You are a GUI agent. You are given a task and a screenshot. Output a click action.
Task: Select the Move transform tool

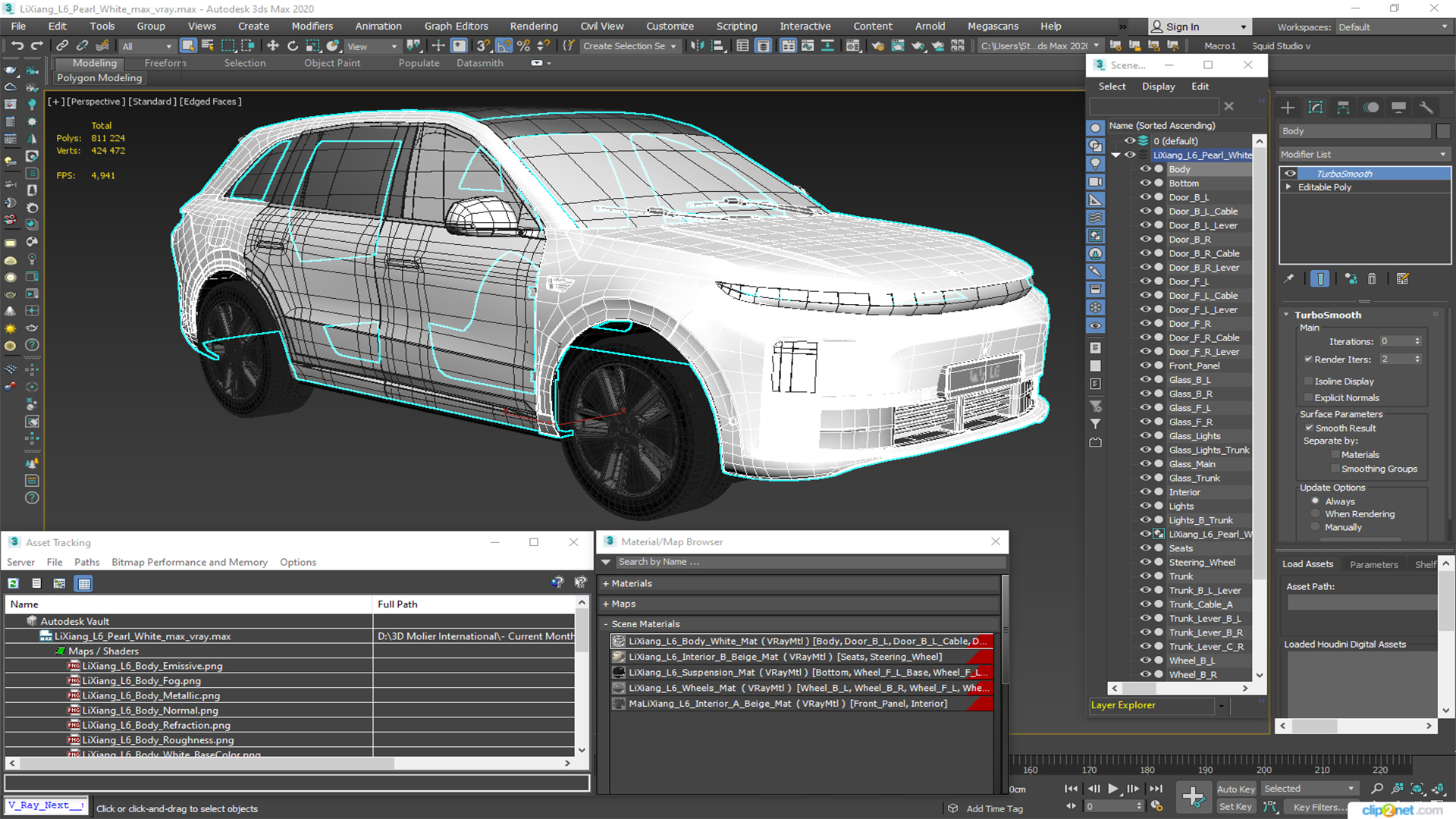[x=272, y=46]
